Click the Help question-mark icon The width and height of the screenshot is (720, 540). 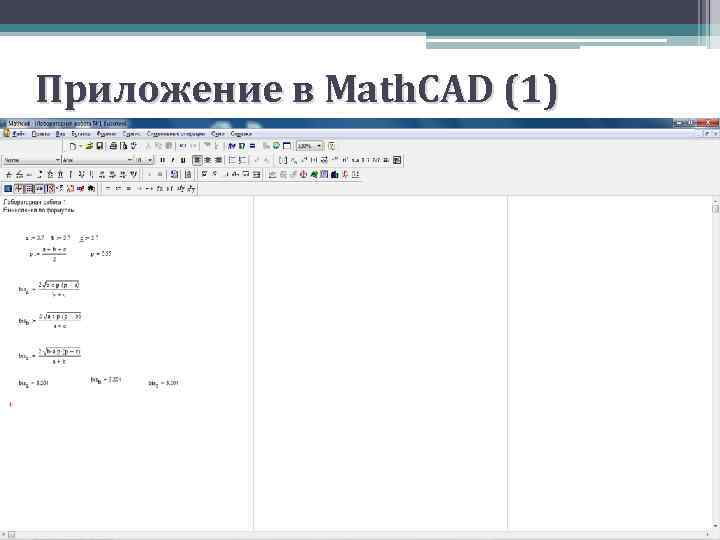click(332, 146)
